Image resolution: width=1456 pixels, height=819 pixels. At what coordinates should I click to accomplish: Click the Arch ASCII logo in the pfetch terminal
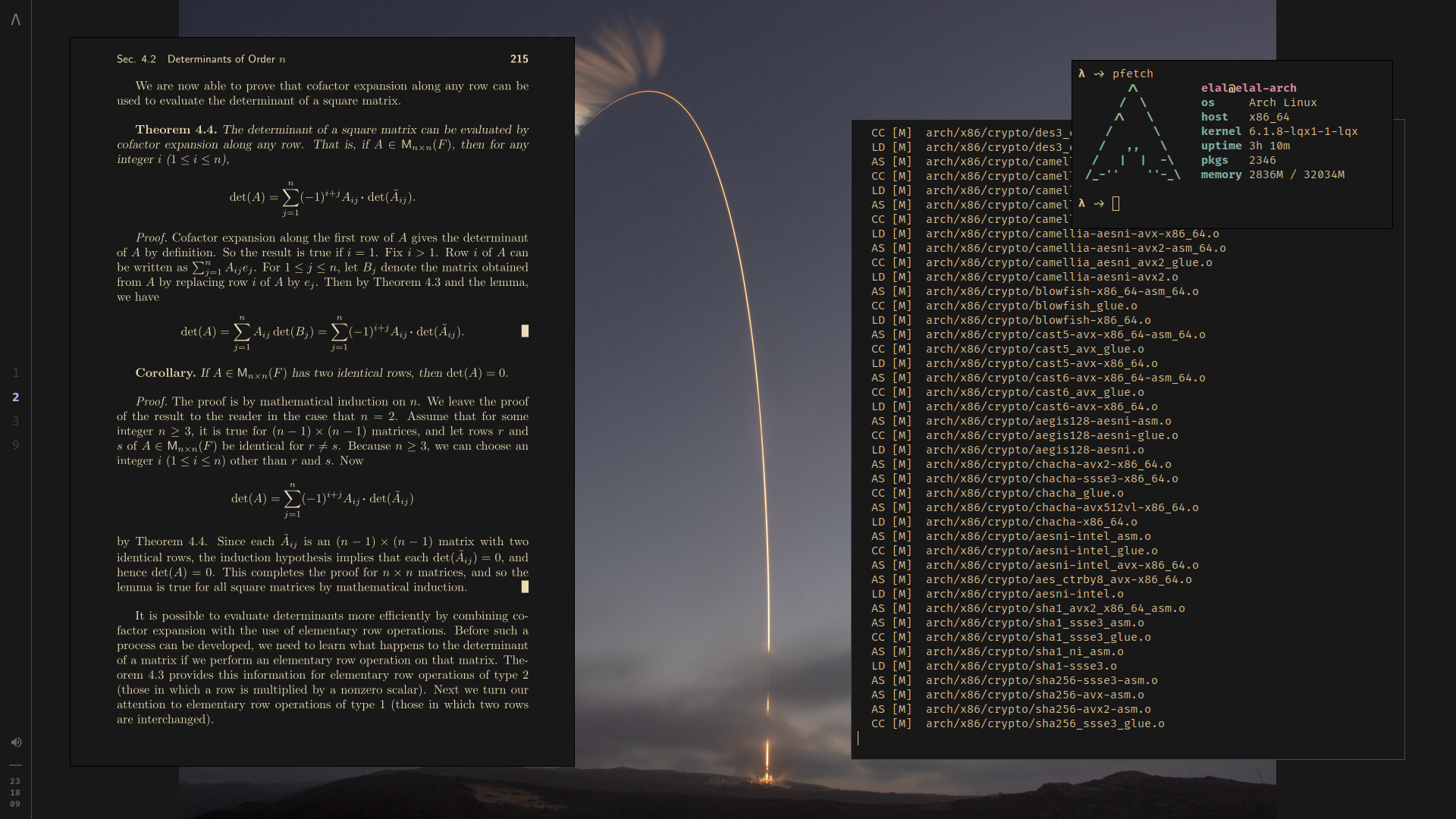pyautogui.click(x=1133, y=131)
